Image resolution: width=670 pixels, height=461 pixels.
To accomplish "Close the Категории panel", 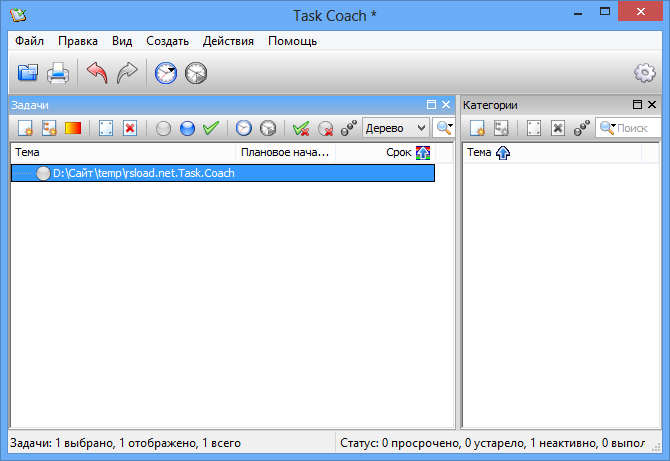I will [x=652, y=105].
